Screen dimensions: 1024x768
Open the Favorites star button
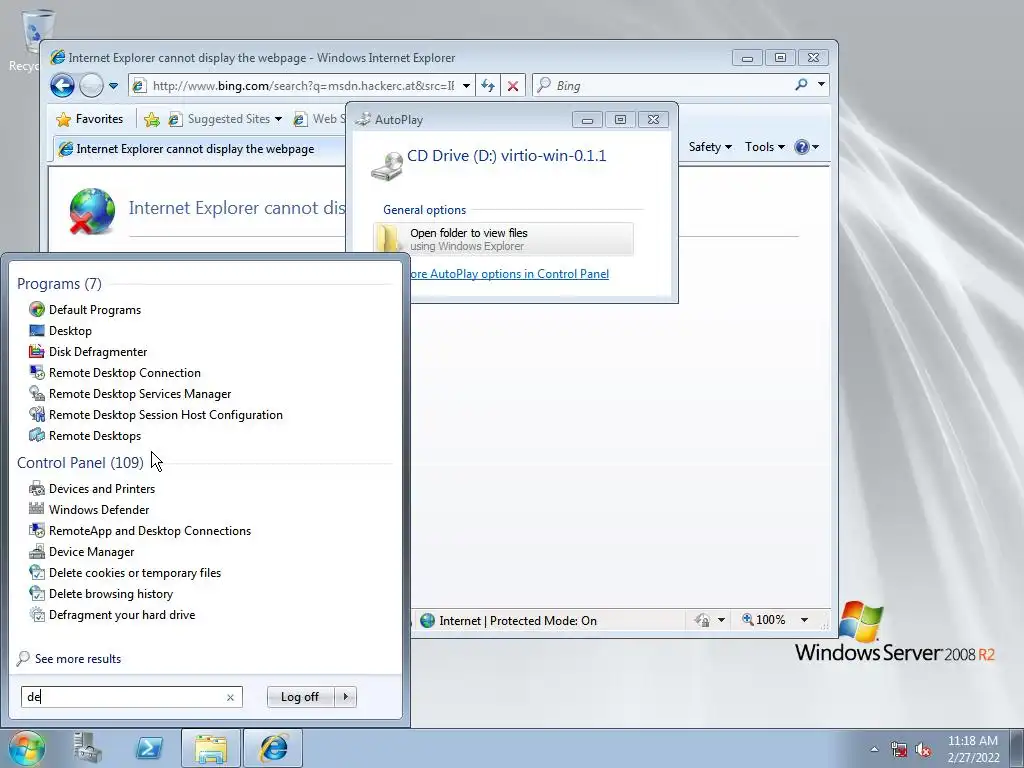click(89, 119)
